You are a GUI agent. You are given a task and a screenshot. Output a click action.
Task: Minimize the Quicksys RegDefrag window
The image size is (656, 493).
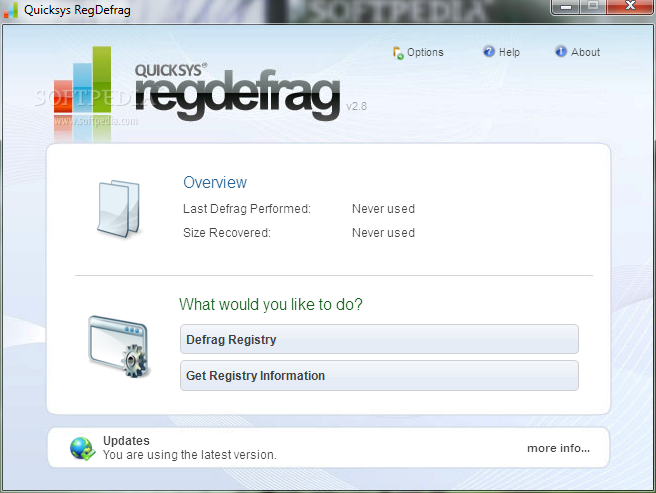tap(566, 7)
